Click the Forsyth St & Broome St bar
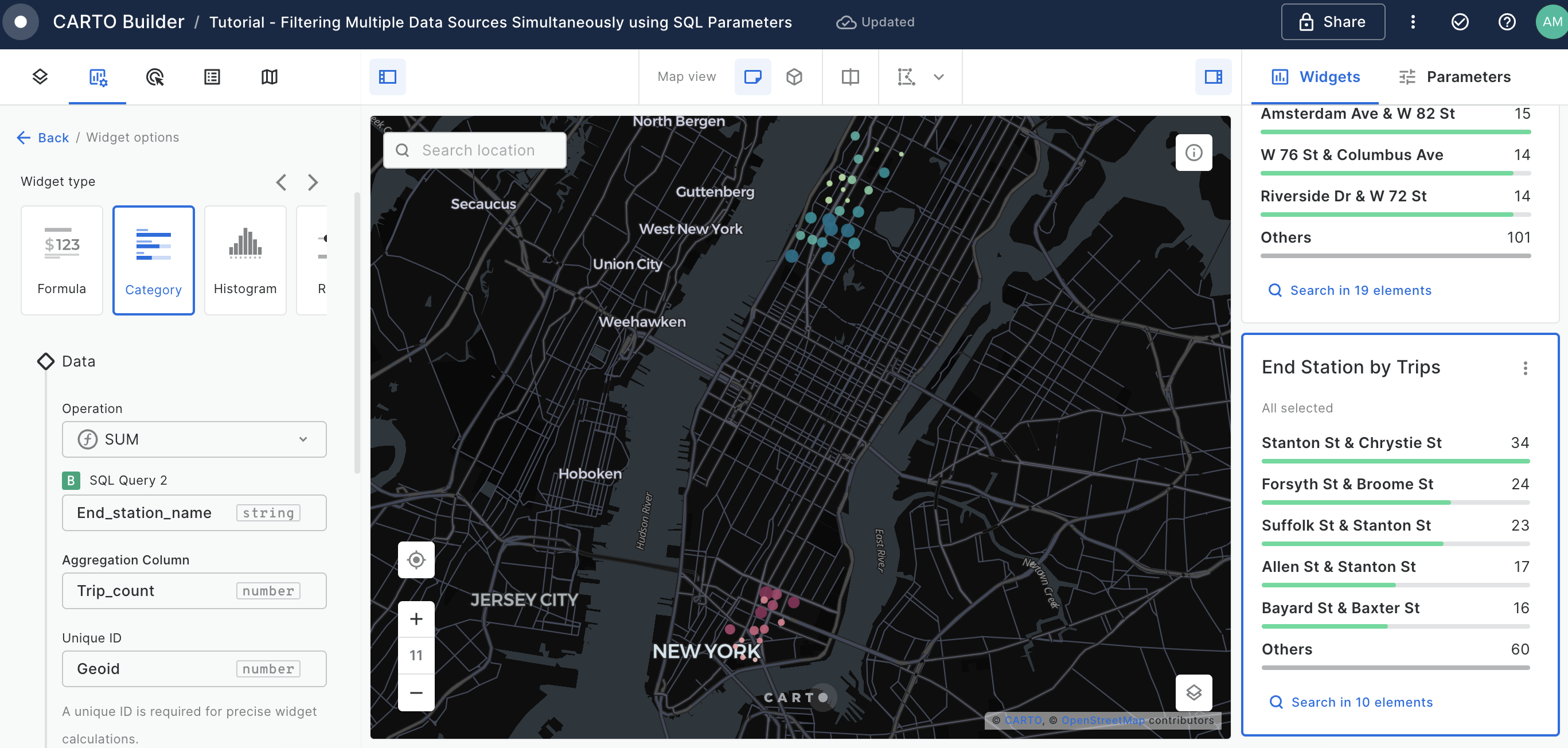This screenshot has width=1568, height=748. pyautogui.click(x=1395, y=502)
